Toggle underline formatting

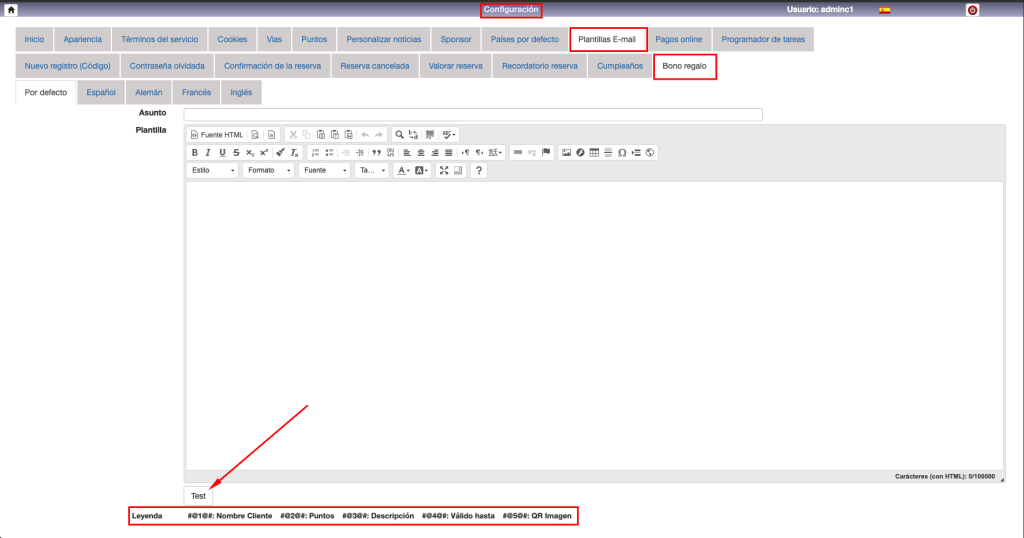tap(222, 153)
